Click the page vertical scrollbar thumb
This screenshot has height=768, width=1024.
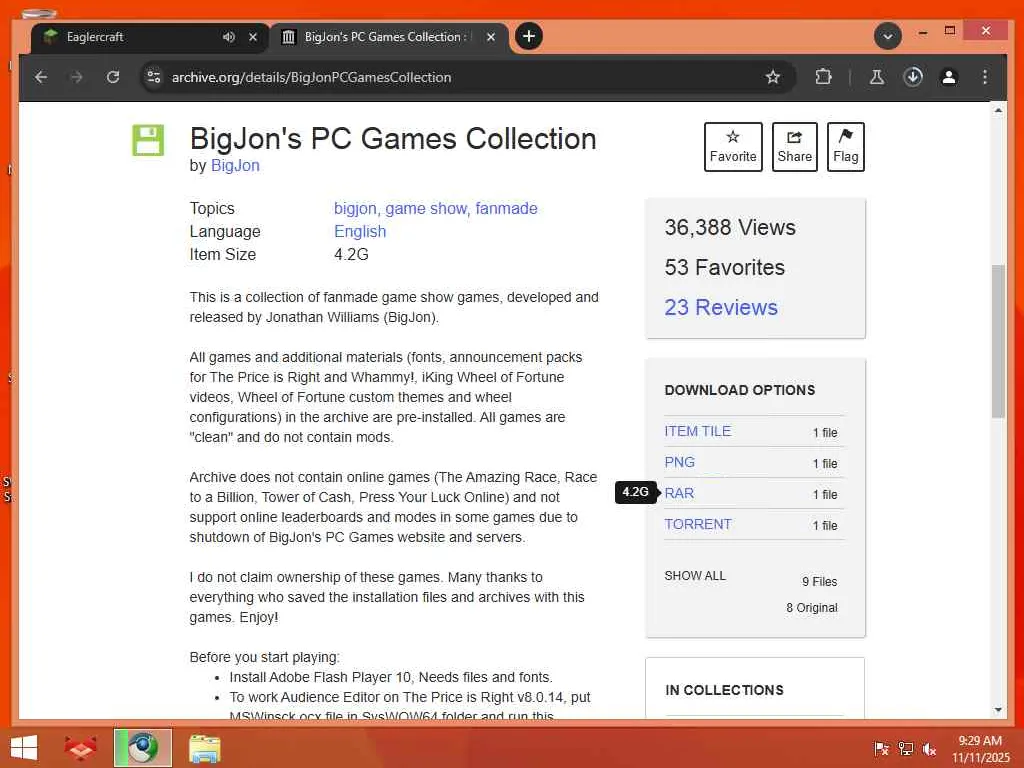point(998,341)
